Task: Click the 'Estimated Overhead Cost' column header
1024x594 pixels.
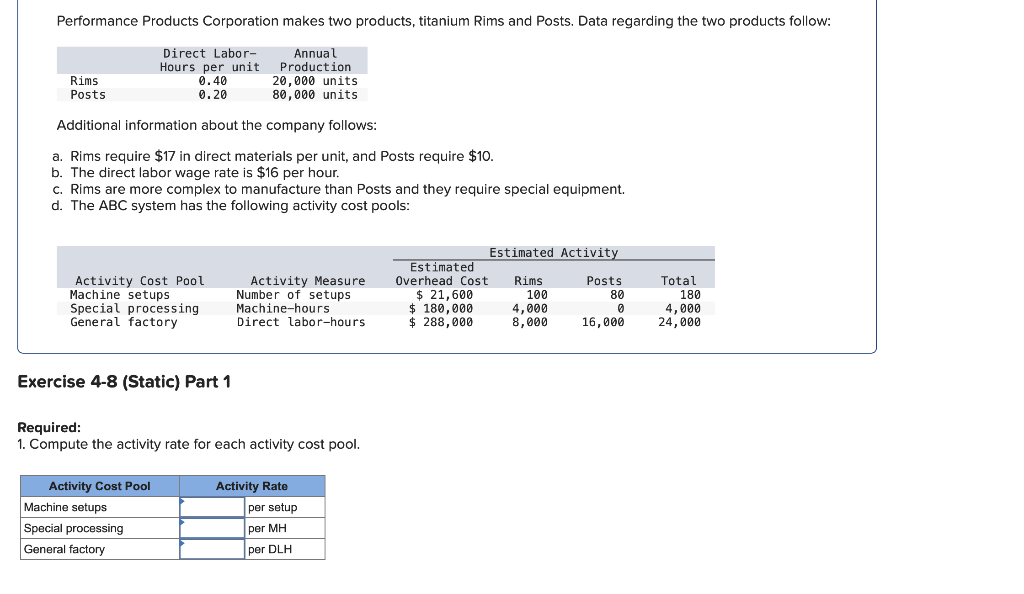Action: tap(442, 274)
